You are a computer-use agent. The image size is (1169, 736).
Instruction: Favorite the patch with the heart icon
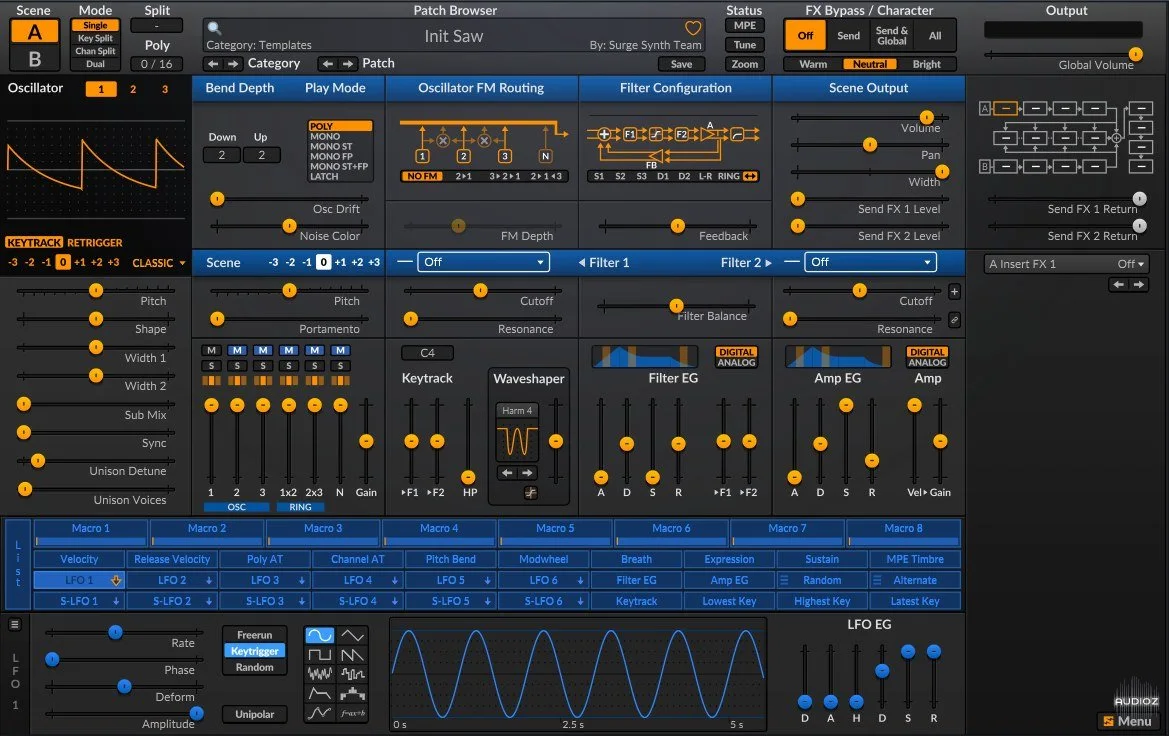click(x=693, y=28)
